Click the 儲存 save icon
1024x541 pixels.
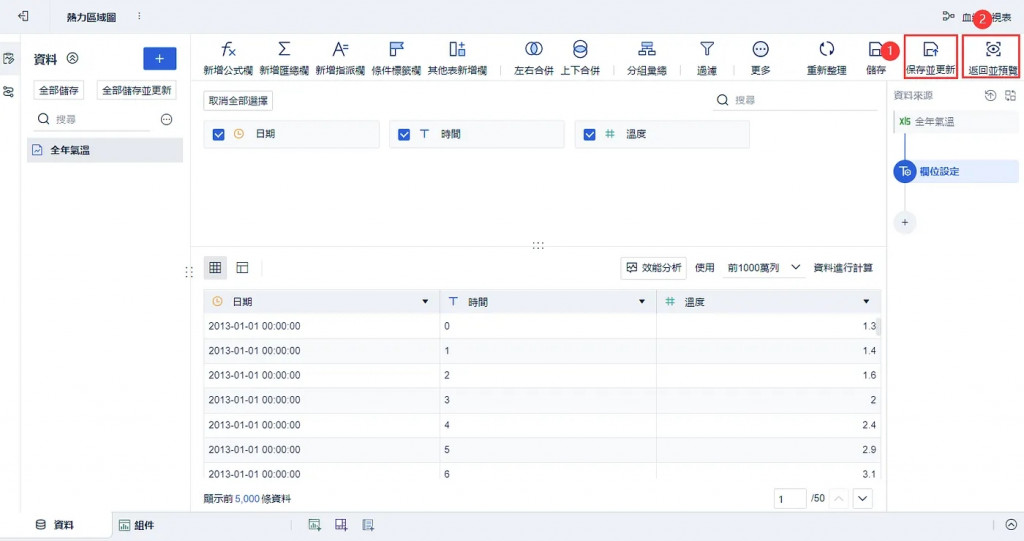[875, 49]
